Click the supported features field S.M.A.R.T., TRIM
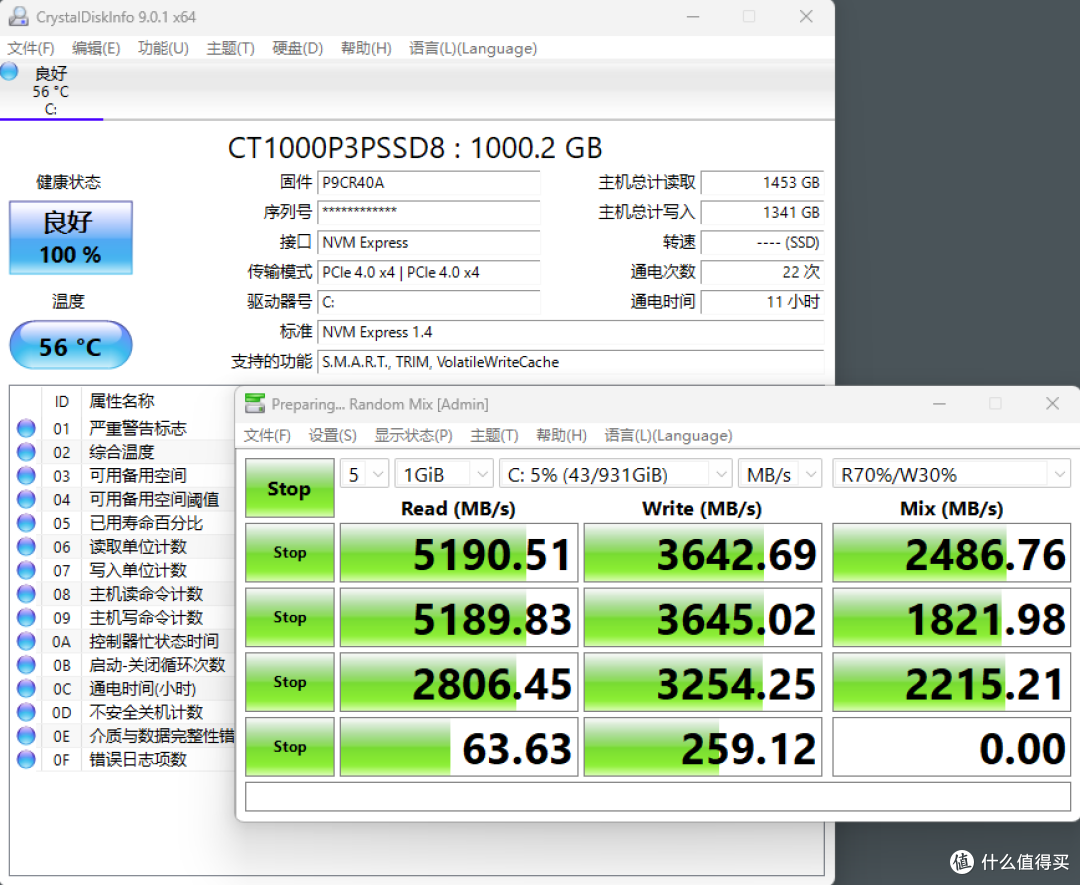This screenshot has width=1080, height=885. coord(570,362)
